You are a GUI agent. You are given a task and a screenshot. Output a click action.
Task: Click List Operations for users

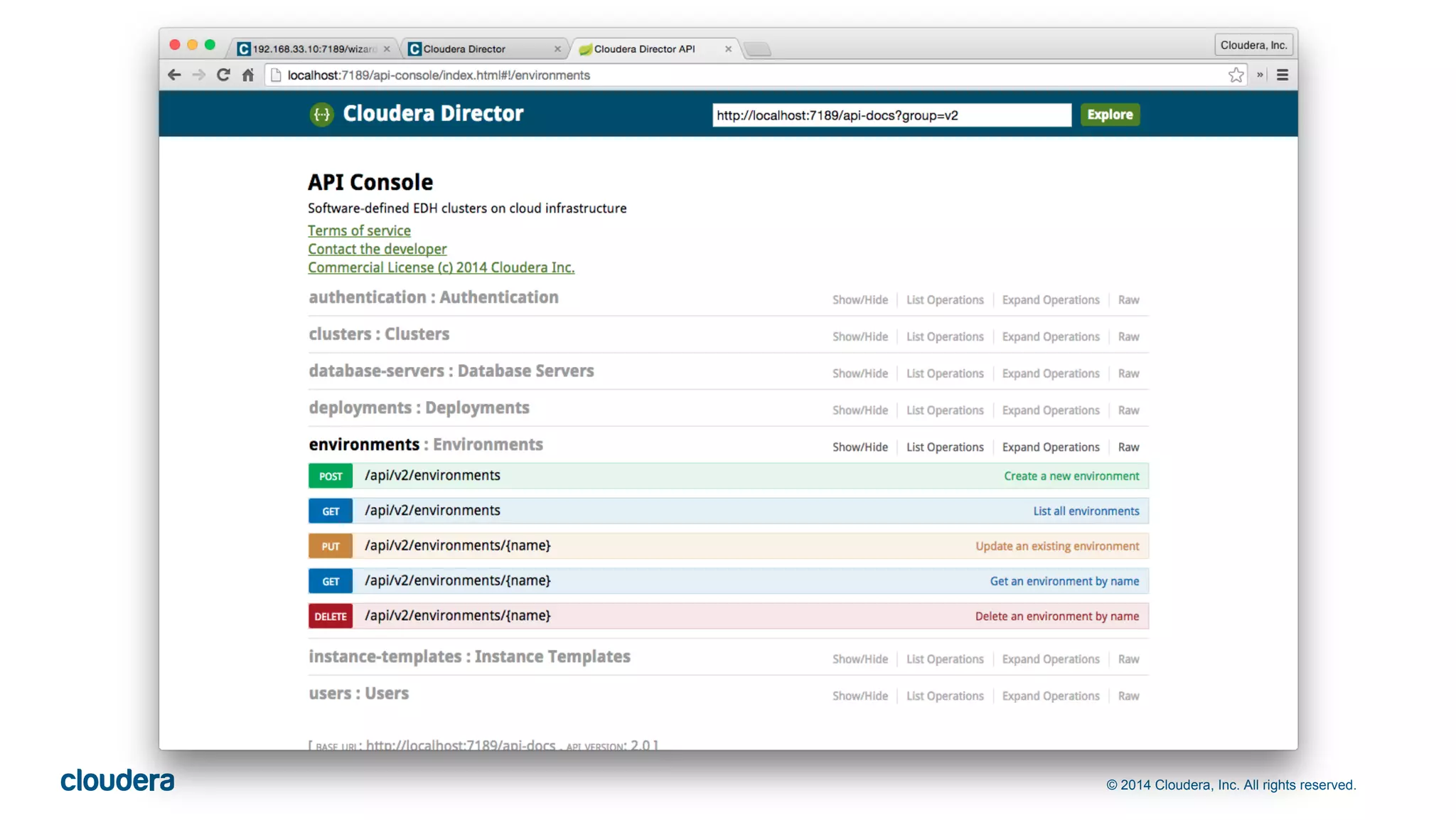tap(945, 696)
